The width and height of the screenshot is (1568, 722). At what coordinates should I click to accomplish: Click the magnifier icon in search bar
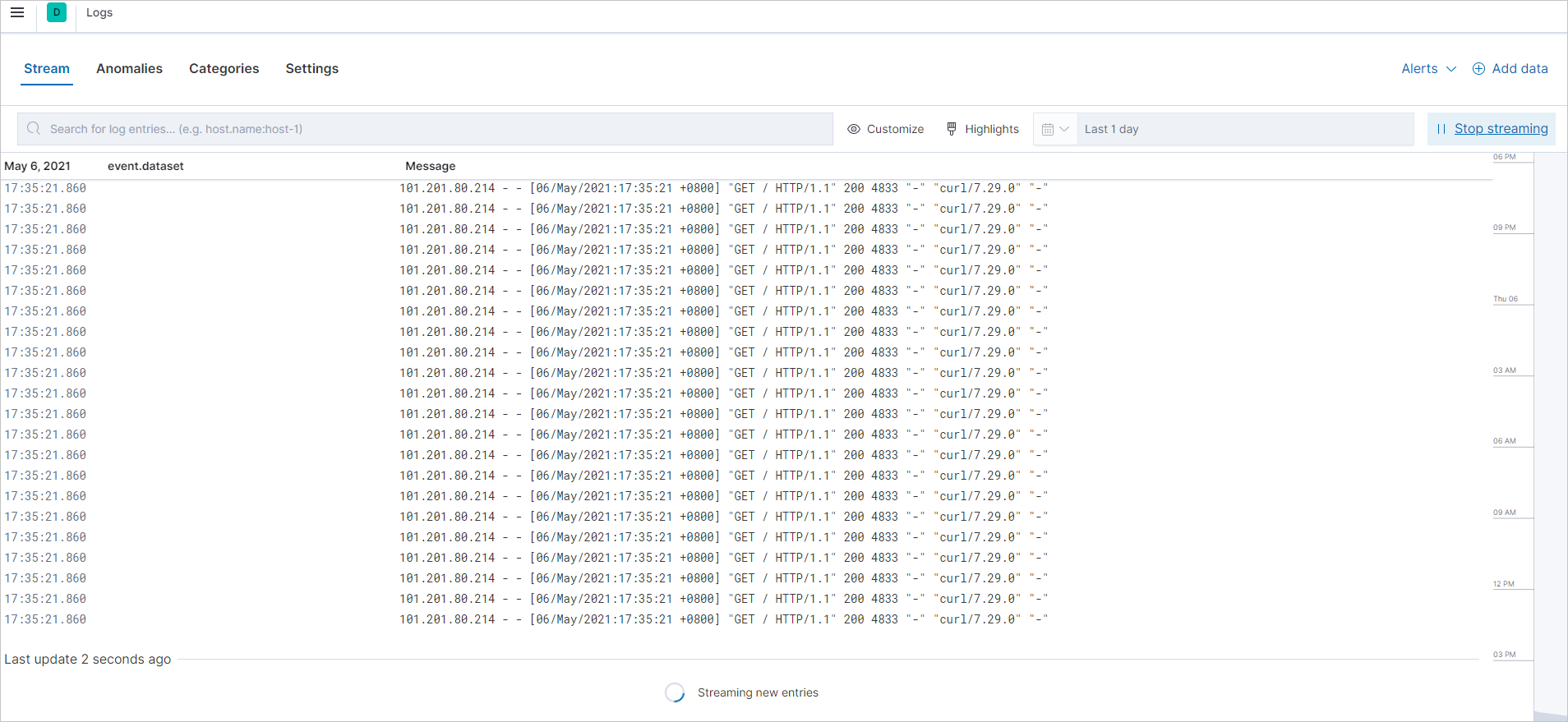pyautogui.click(x=34, y=129)
